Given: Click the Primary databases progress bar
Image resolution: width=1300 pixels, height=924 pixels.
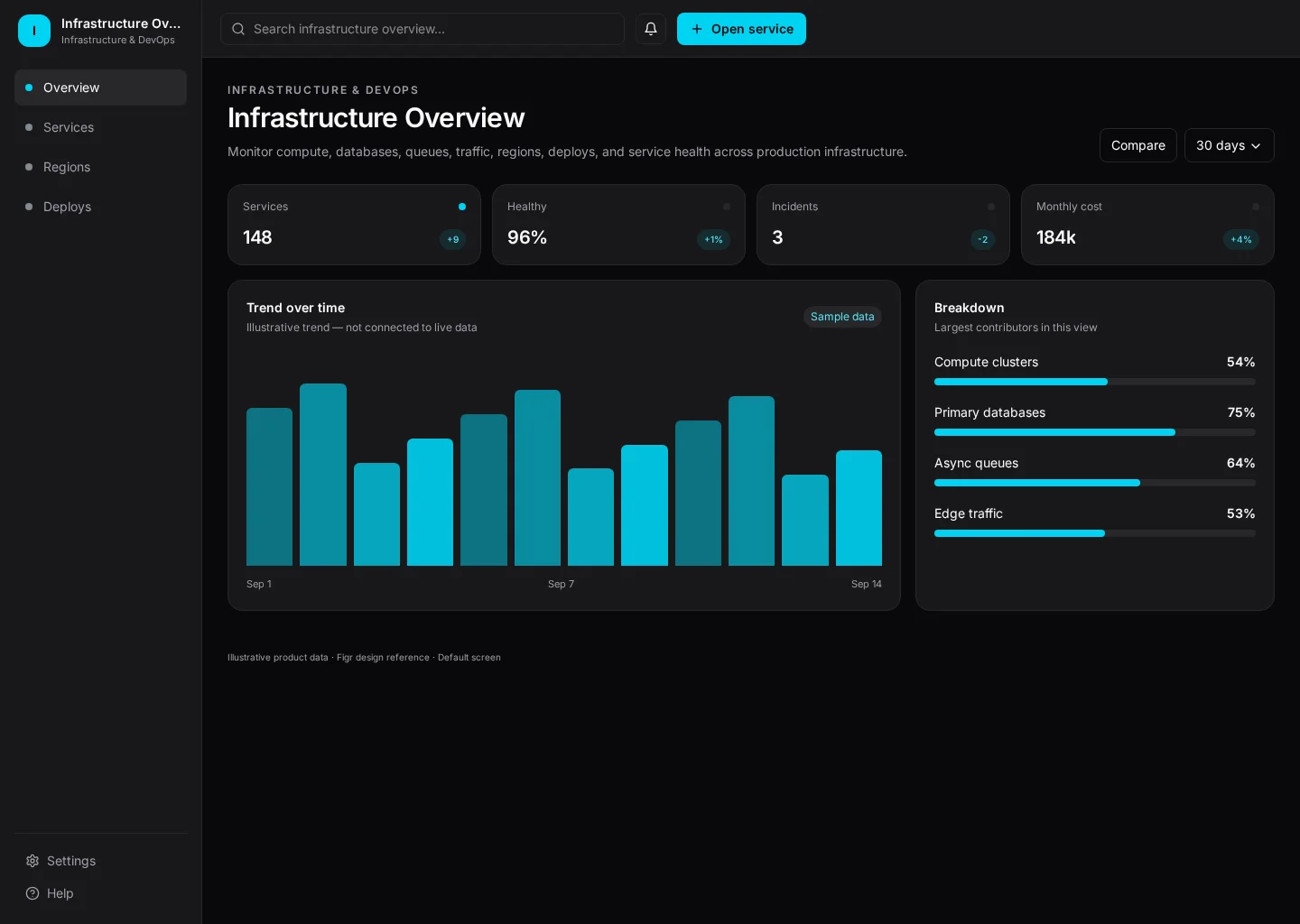Looking at the screenshot, I should [x=1095, y=432].
